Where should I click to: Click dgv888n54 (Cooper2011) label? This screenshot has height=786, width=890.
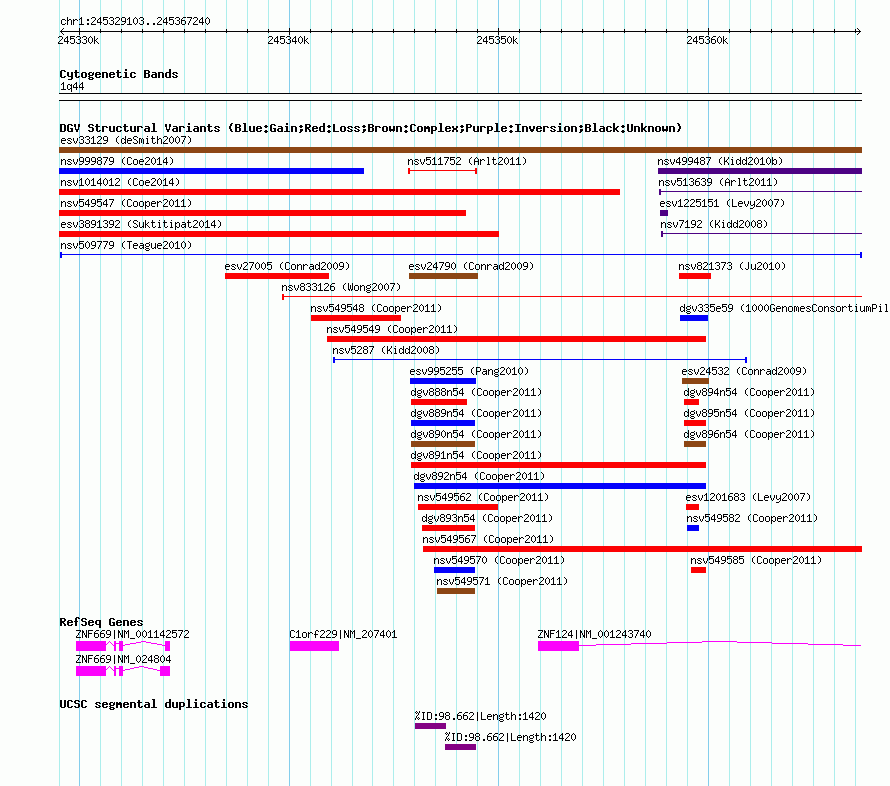click(476, 392)
